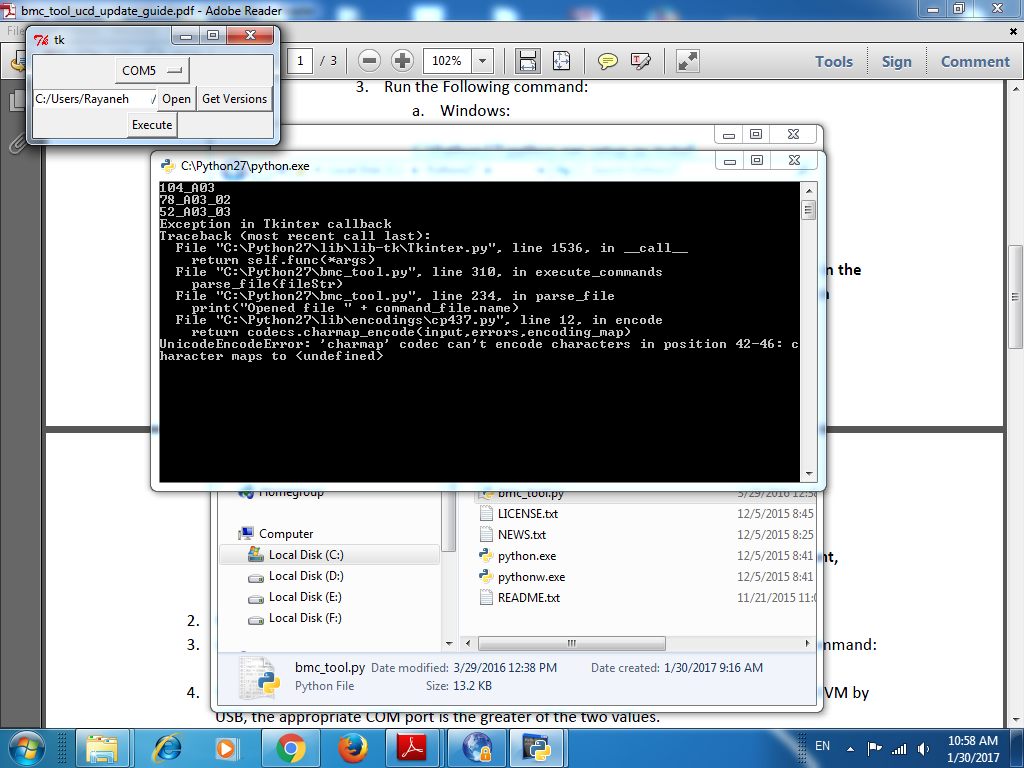Click the zoom in plus icon in Adobe Reader
1024x768 pixels.
pyautogui.click(x=402, y=61)
